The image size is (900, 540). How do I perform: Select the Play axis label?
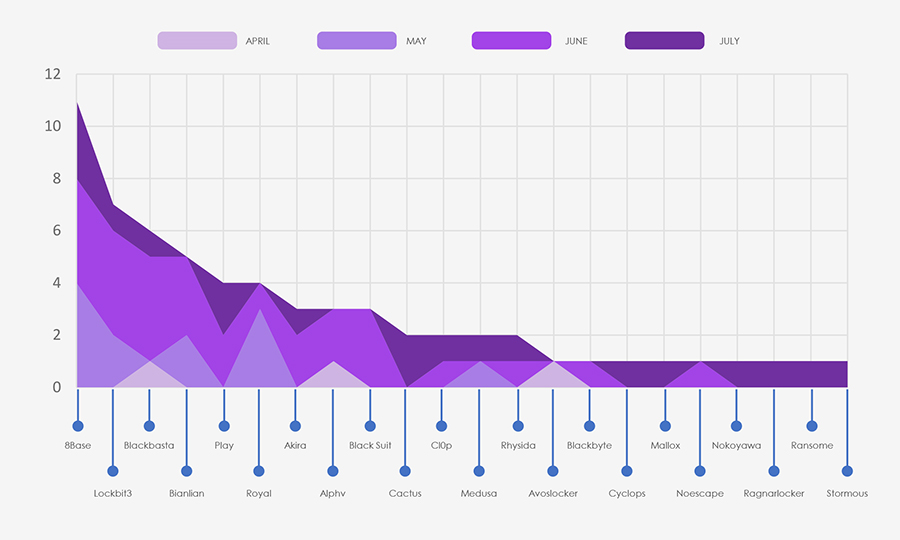(x=224, y=446)
